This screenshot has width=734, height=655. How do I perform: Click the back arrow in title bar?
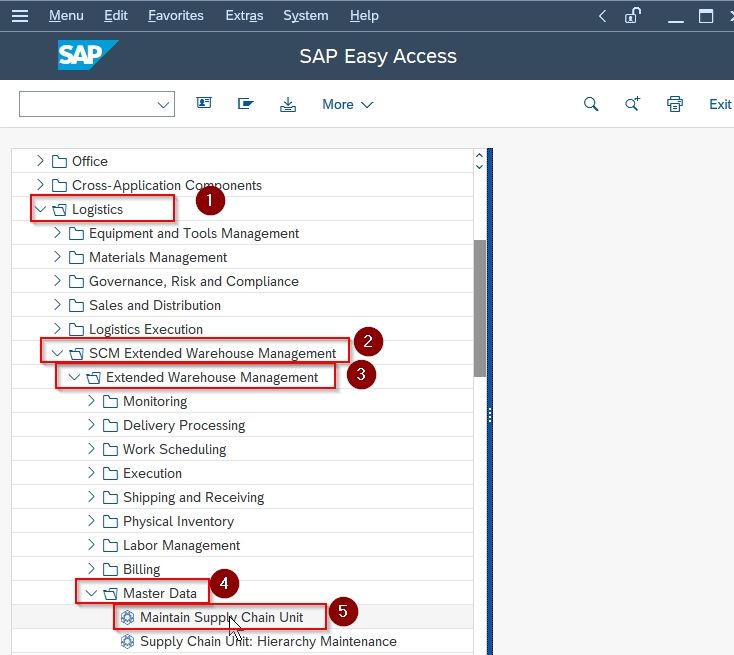coord(602,16)
